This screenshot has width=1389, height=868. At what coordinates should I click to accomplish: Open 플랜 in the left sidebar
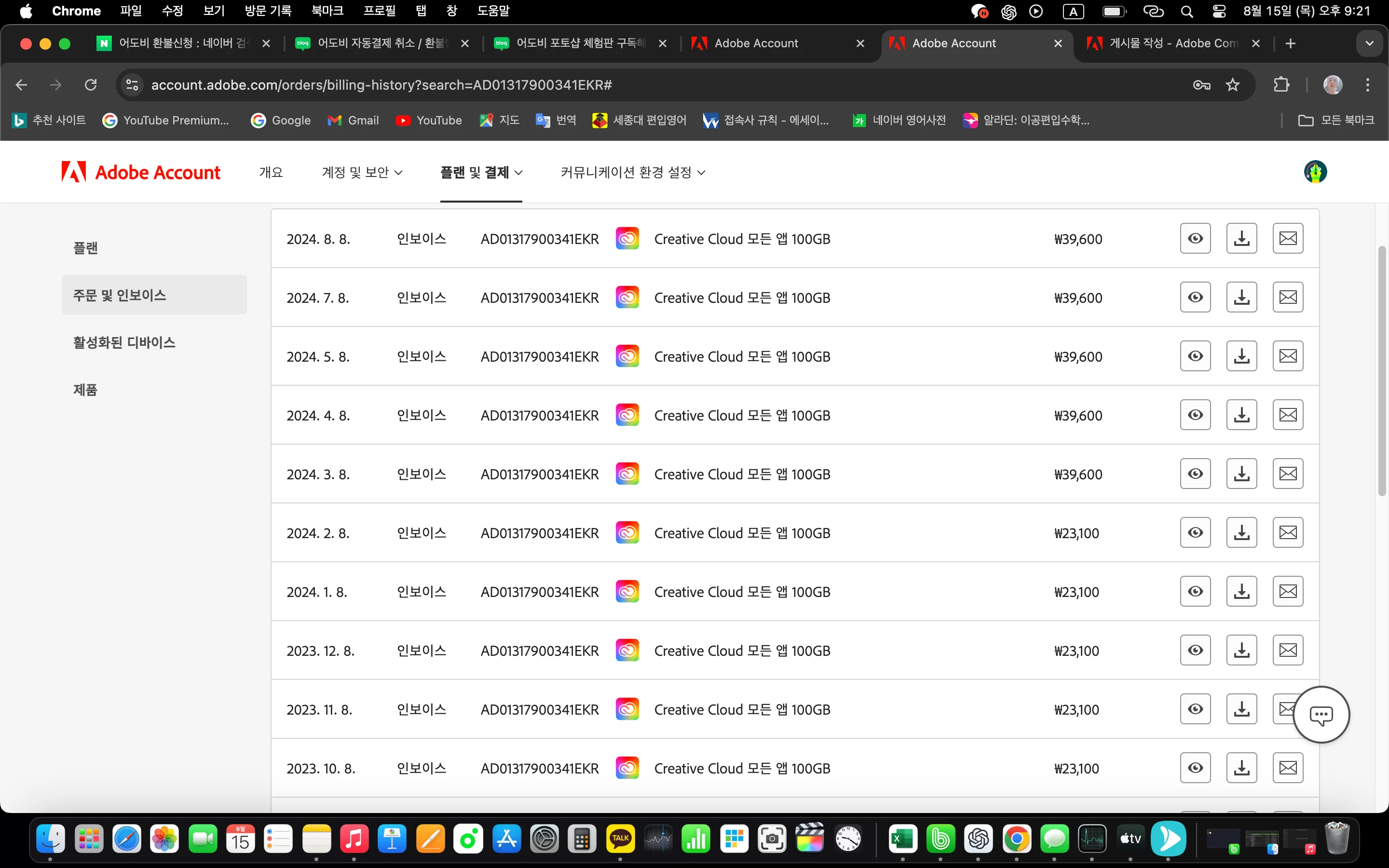point(85,248)
